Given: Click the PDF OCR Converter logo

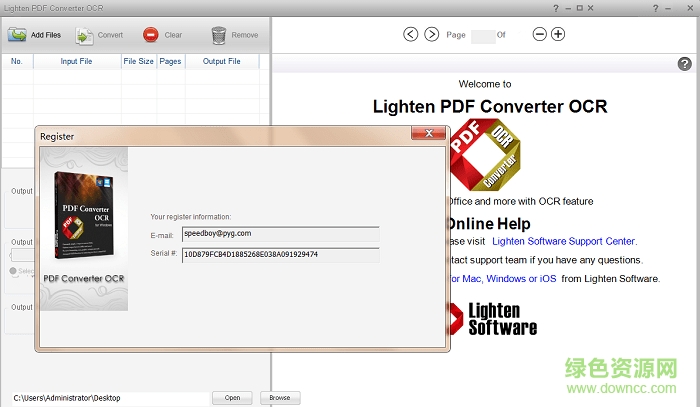Looking at the screenshot, I should coord(485,155).
